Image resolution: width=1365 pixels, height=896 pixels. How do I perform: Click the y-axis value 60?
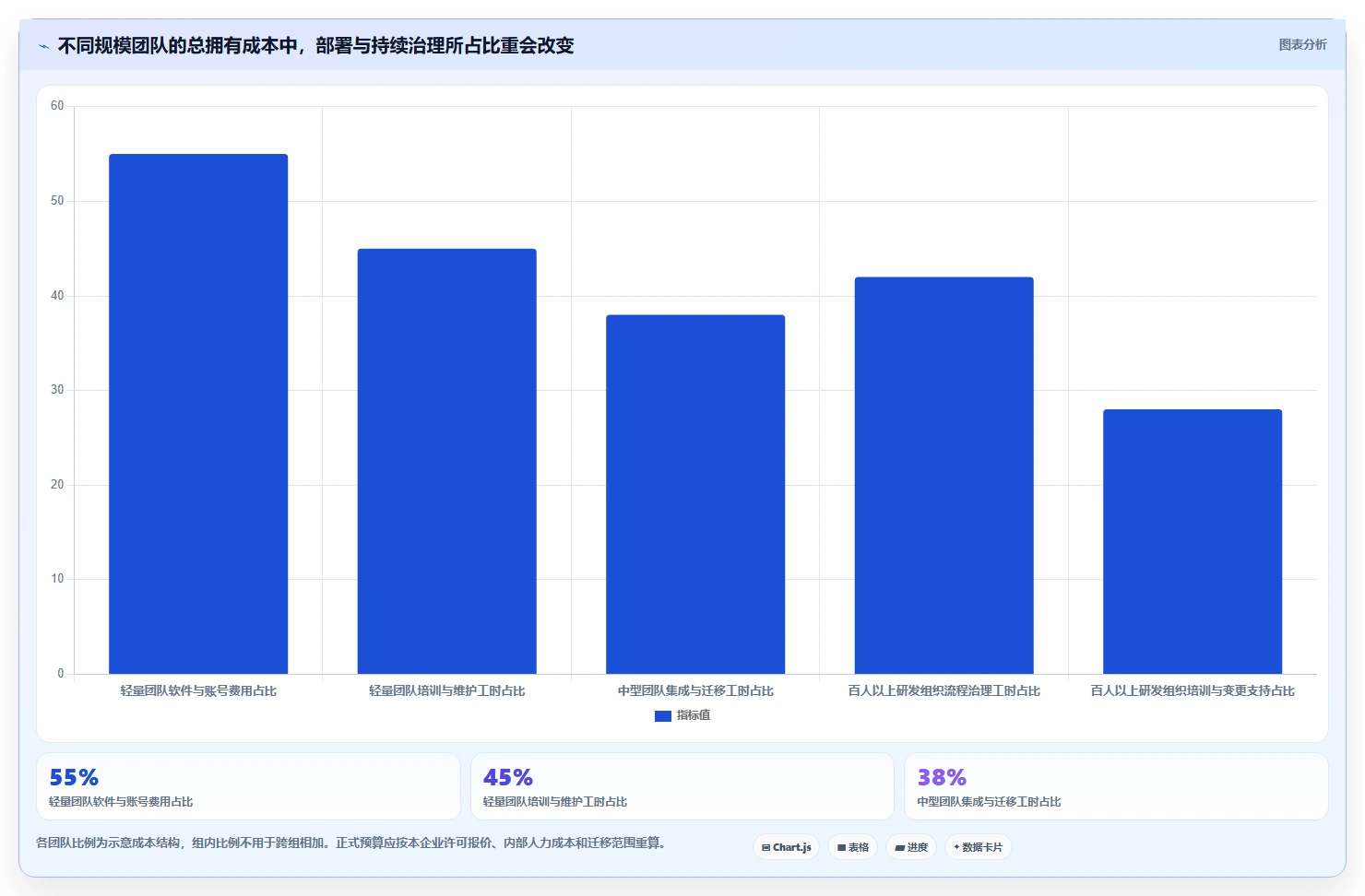pyautogui.click(x=57, y=106)
